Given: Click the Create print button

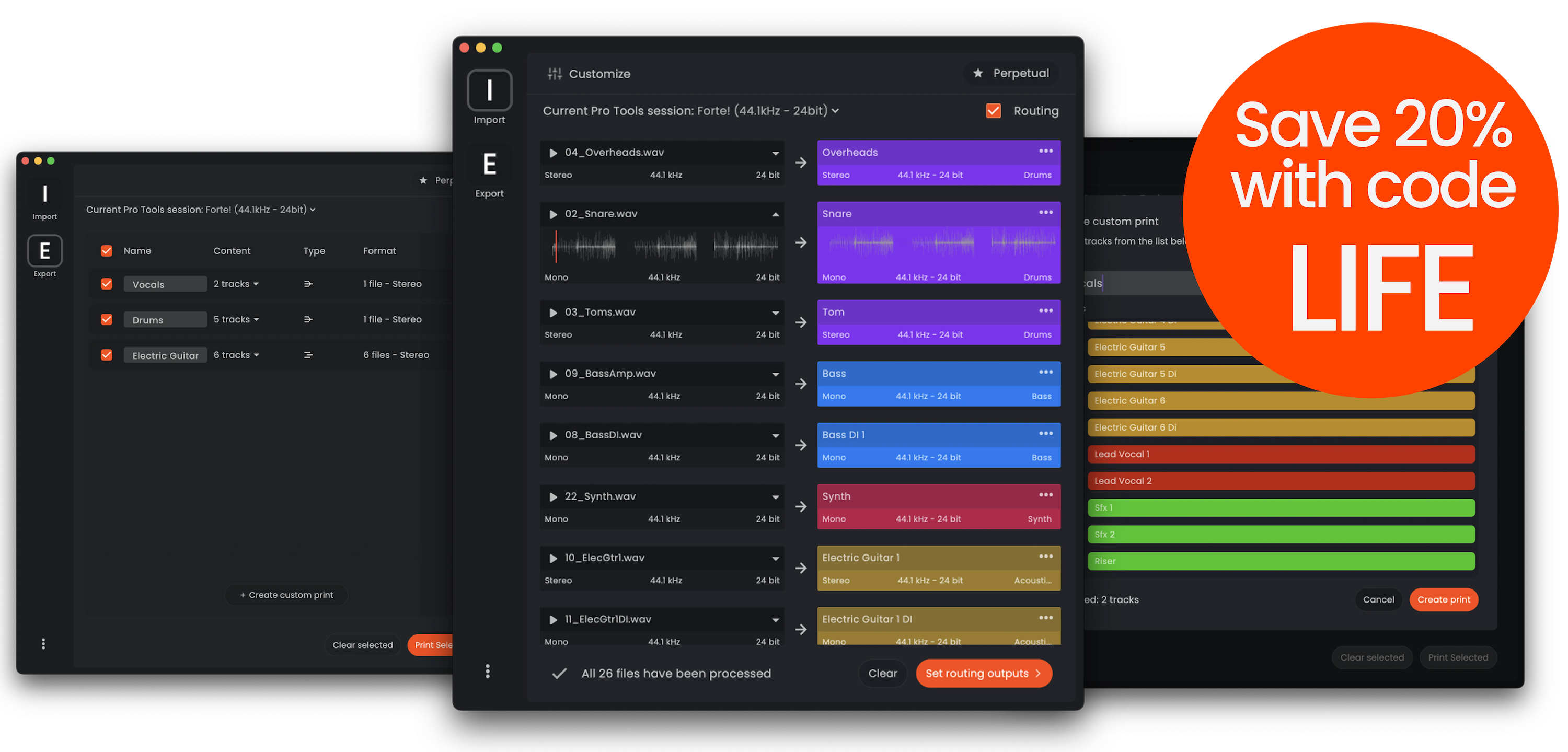Looking at the screenshot, I should click(x=1443, y=599).
